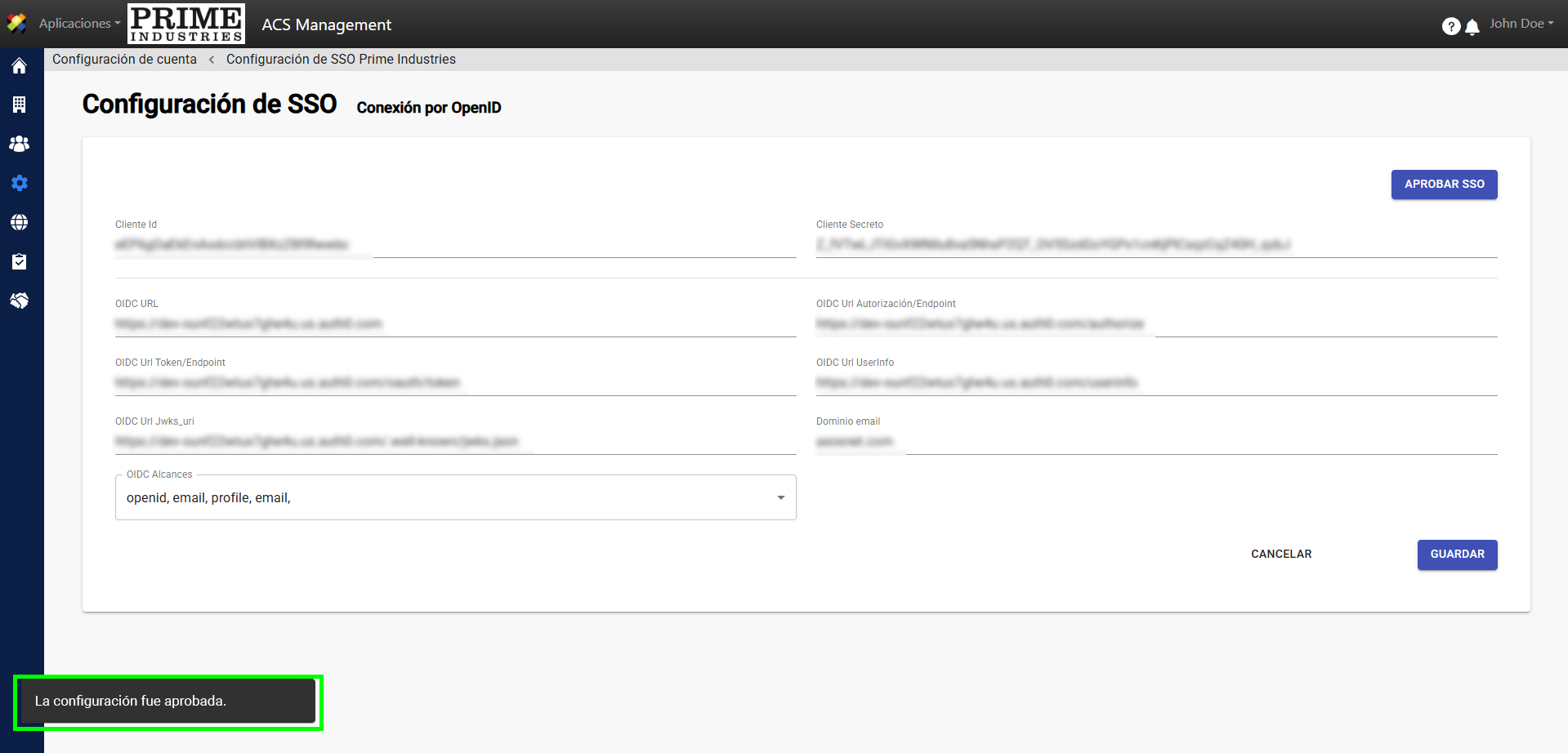Click the GUARDAR button
The image size is (1568, 753).
[x=1457, y=555]
